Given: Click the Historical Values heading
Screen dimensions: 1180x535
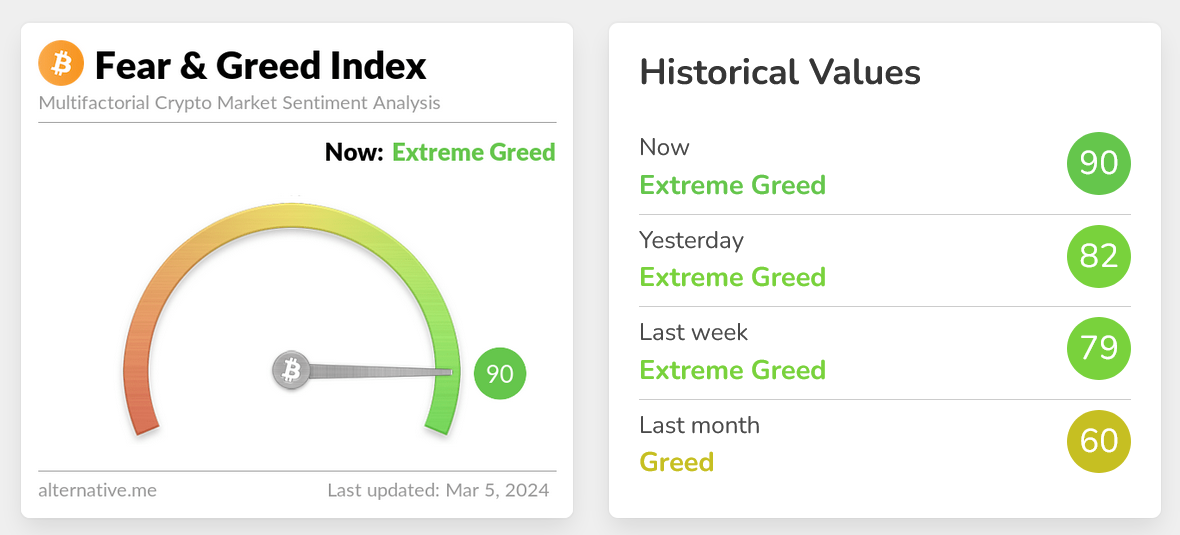Looking at the screenshot, I should point(780,73).
